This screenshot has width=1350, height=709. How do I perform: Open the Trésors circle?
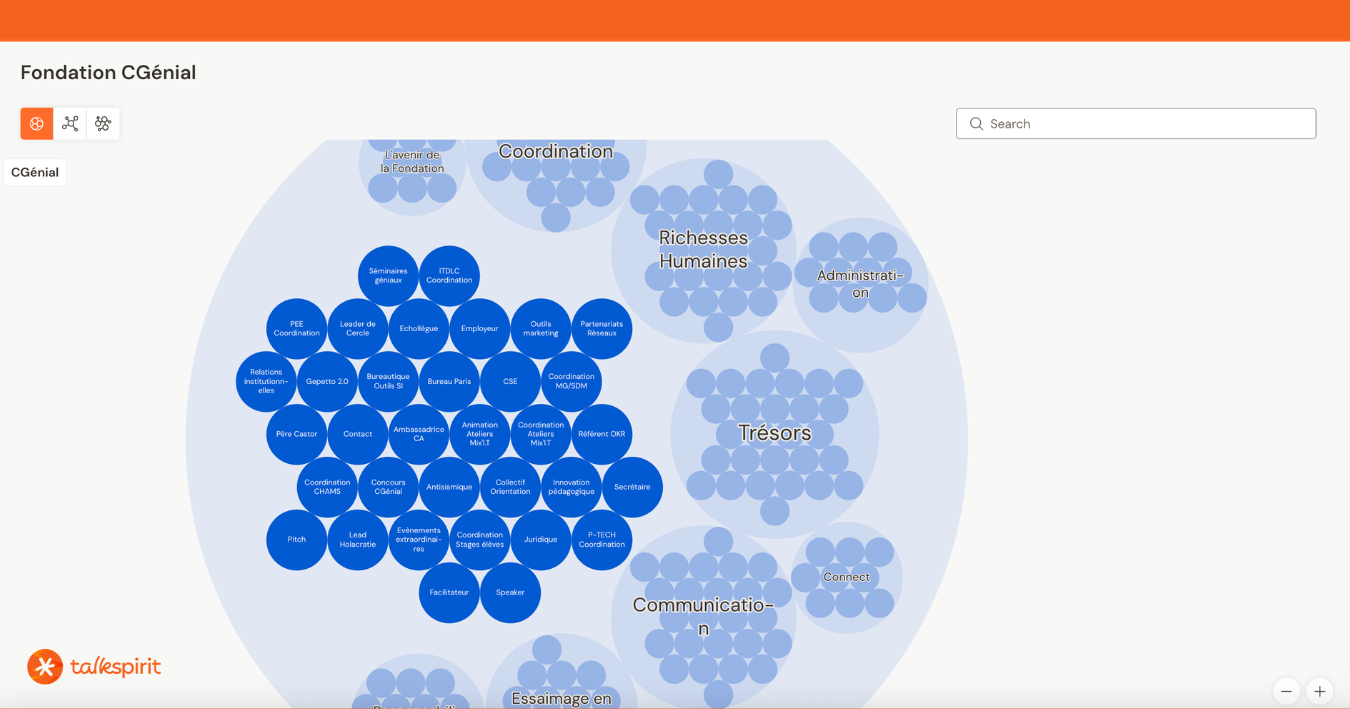point(775,433)
